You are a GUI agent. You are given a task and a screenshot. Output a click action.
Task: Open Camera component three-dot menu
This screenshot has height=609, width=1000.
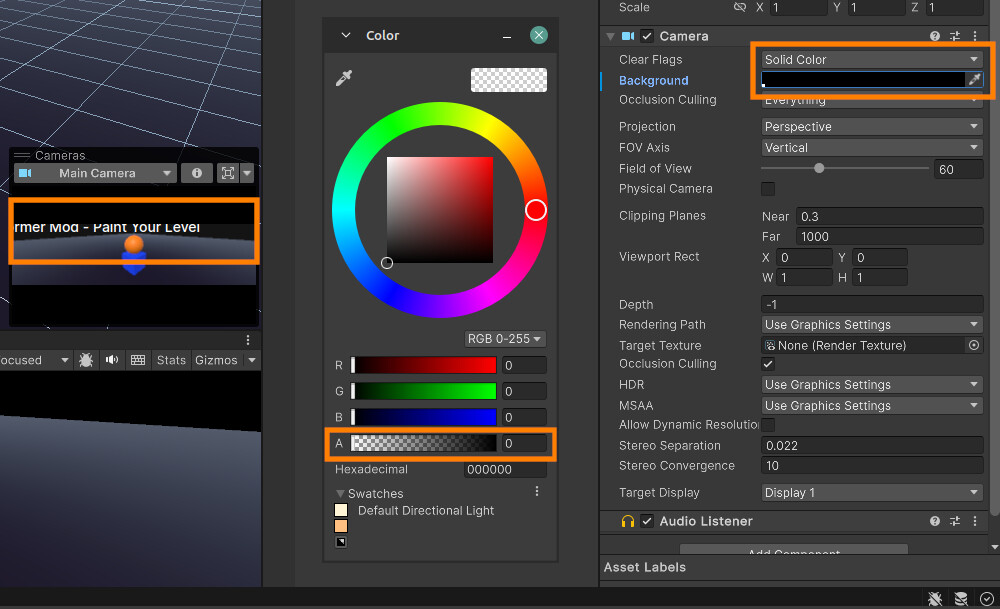(x=974, y=36)
